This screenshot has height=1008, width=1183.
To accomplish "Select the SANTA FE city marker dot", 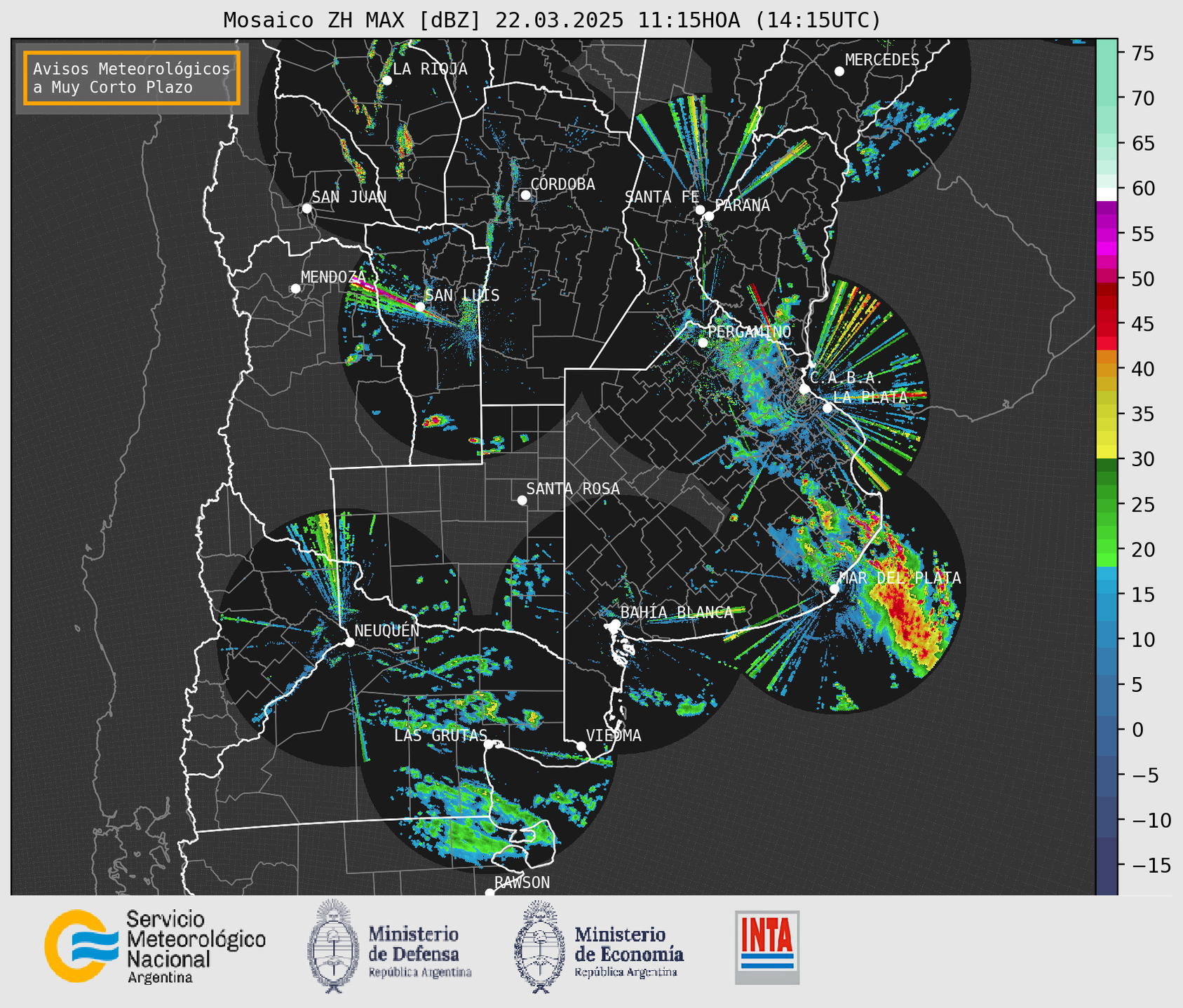I will (x=700, y=210).
